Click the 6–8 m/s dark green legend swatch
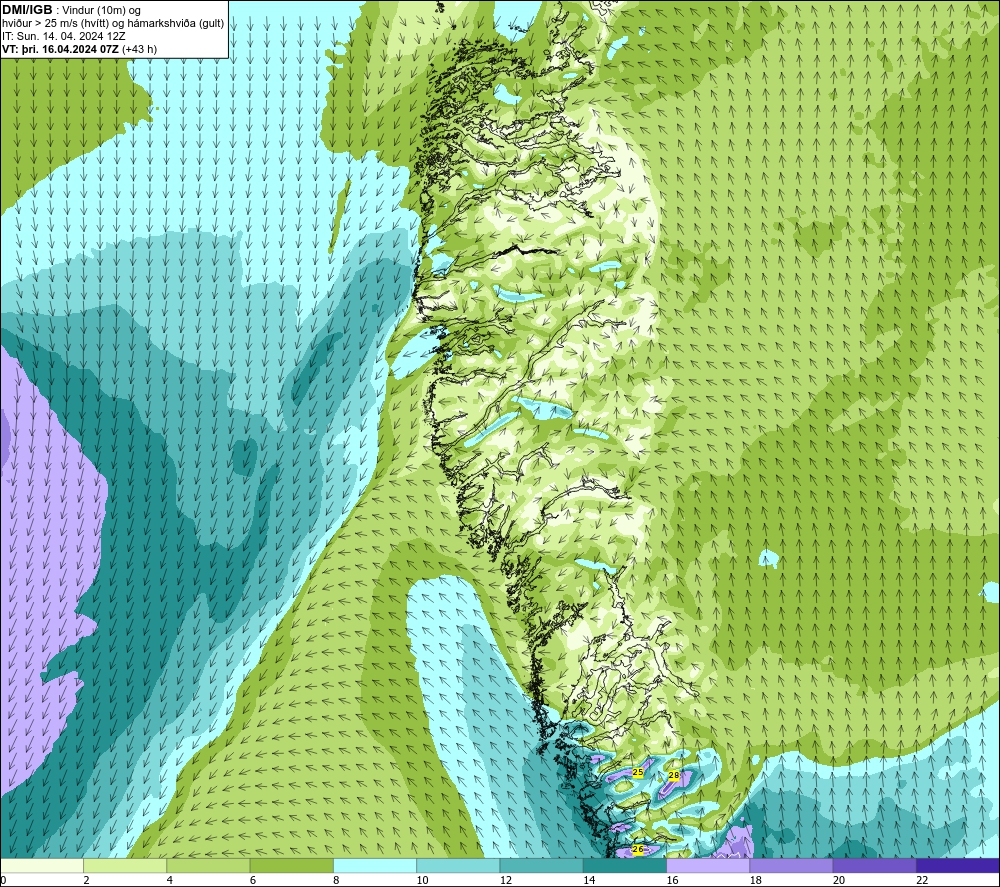 291,865
